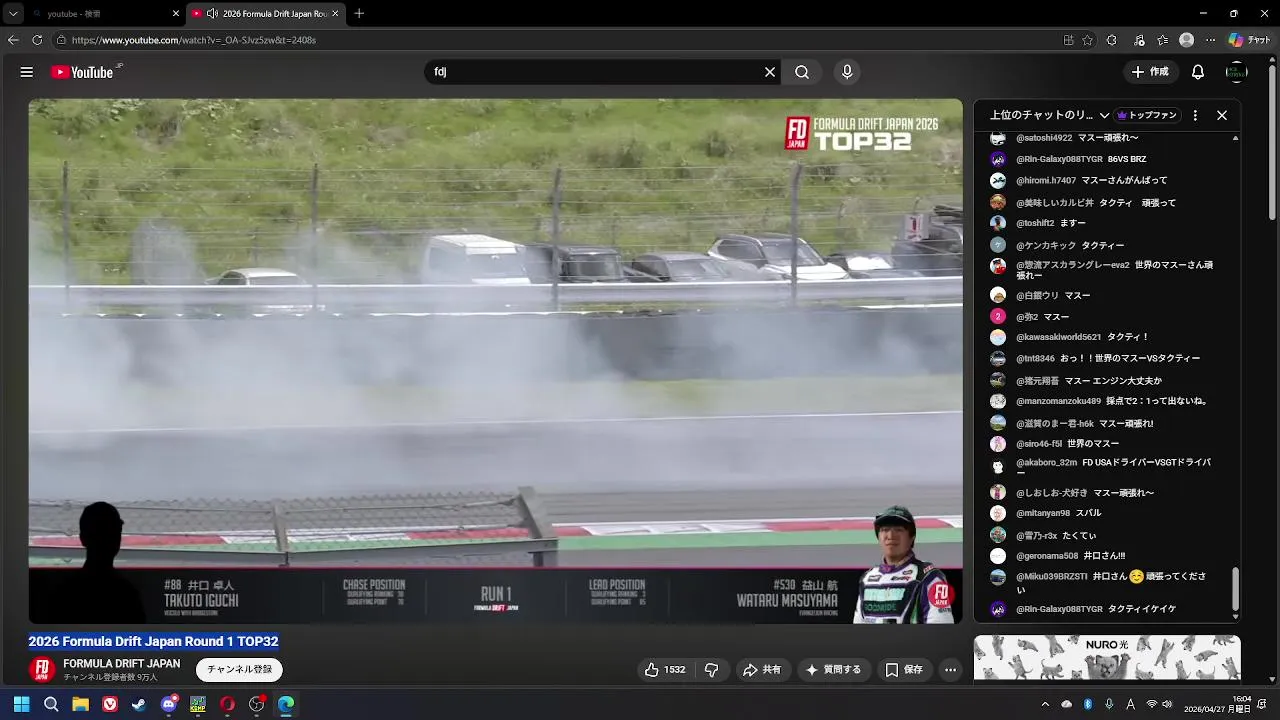Click the video title text
Viewport: 1280px width, 720px height.
pos(154,642)
